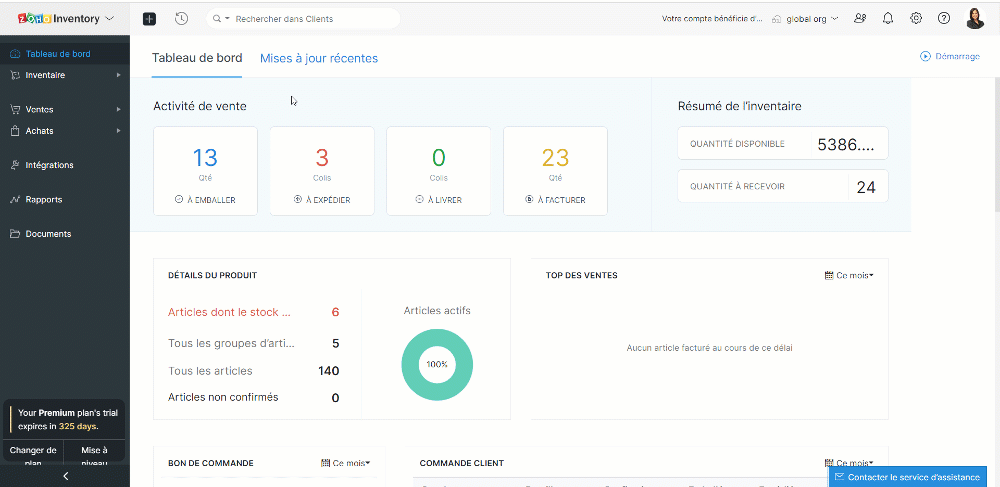Open Intégrations in the sidebar

click(65, 165)
